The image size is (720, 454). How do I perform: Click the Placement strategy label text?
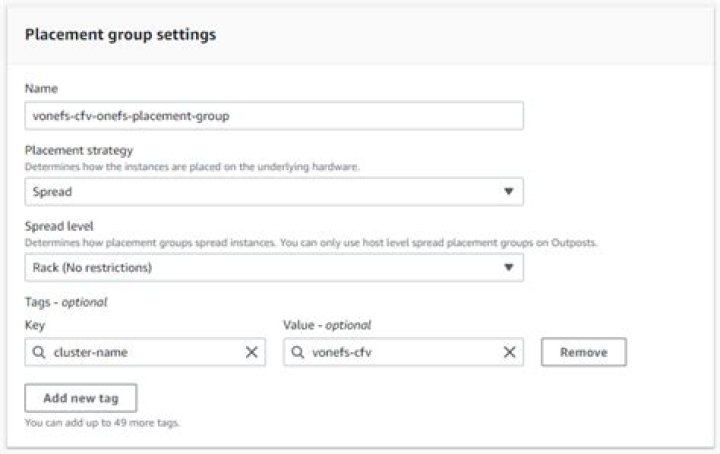(78, 151)
